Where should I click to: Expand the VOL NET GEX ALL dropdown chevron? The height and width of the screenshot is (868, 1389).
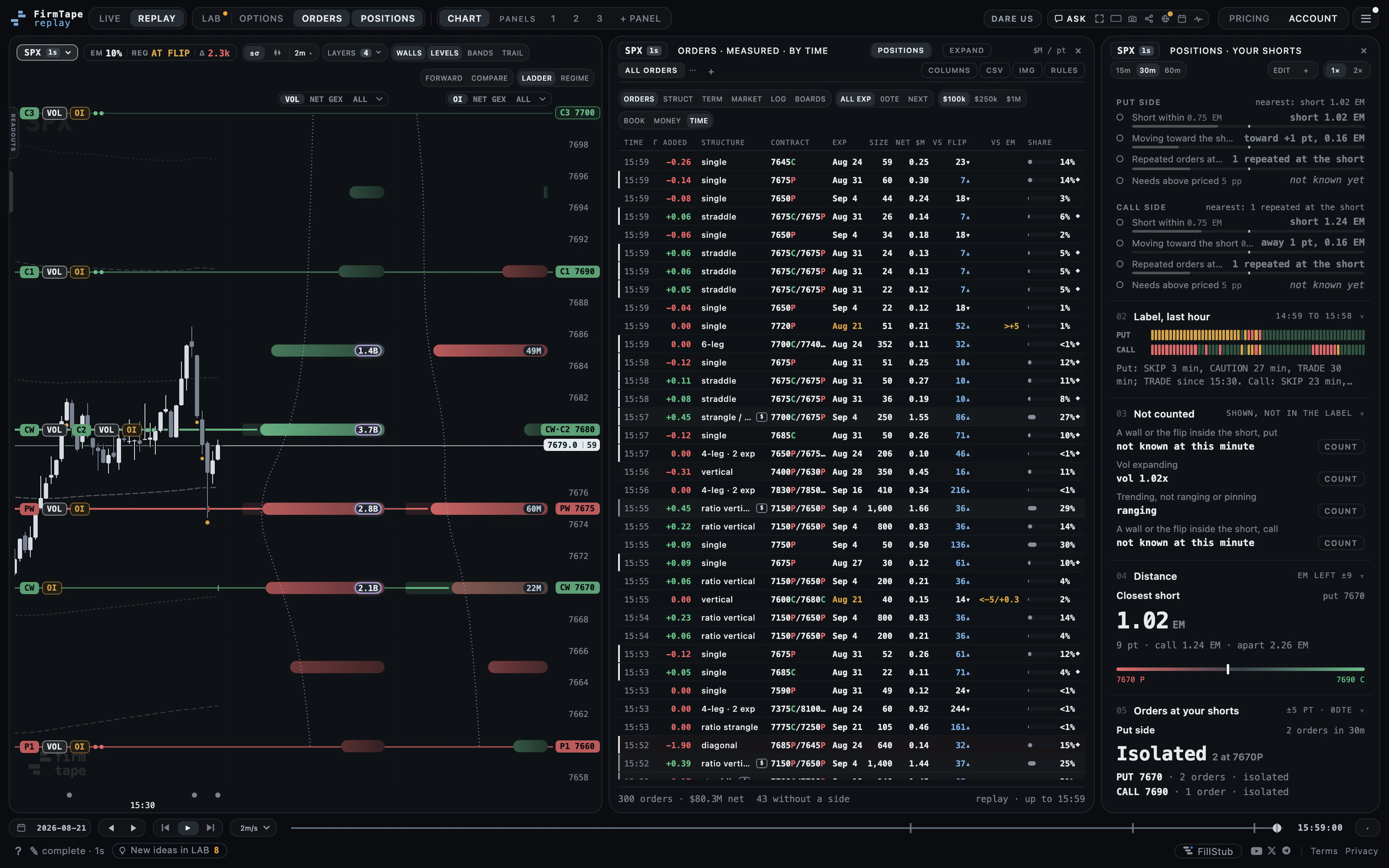(x=379, y=99)
